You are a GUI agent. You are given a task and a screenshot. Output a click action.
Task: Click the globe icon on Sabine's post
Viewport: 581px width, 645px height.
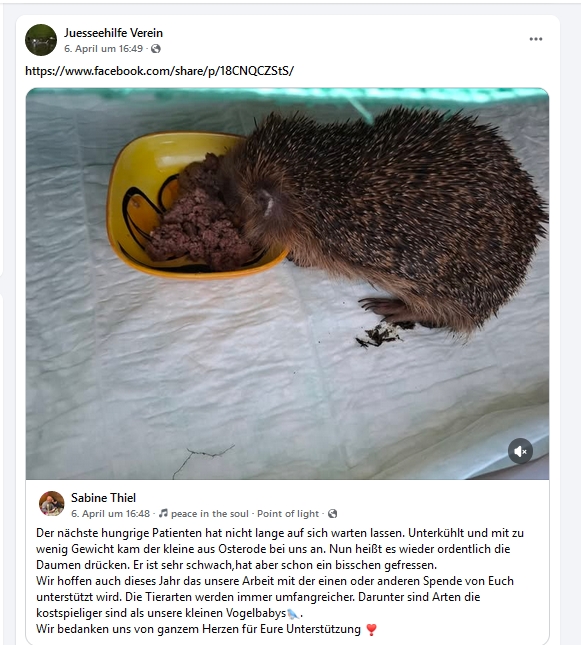[x=332, y=513]
